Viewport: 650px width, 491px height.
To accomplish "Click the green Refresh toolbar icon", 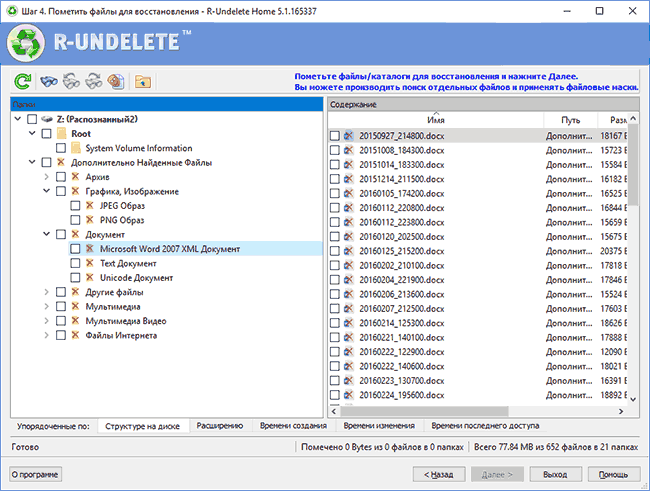I will [22, 81].
